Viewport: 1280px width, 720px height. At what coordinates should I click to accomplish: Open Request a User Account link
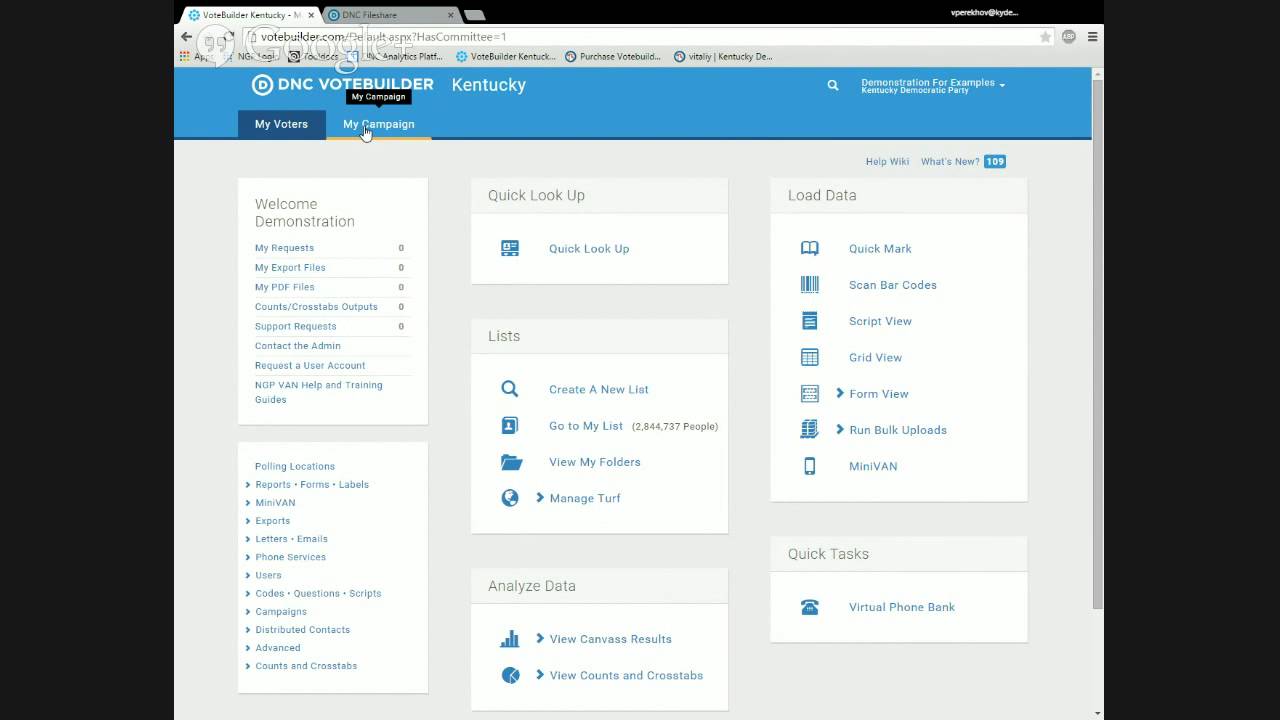310,366
